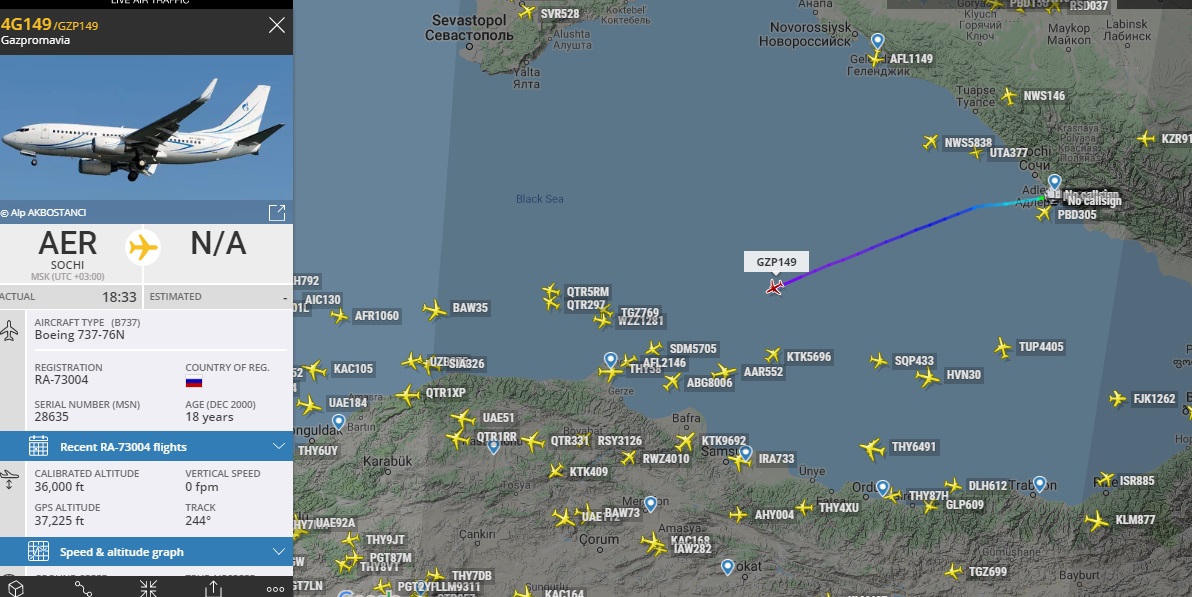1192x597 pixels.
Task: Click the GZP149 callsign label on map
Action: (x=776, y=262)
